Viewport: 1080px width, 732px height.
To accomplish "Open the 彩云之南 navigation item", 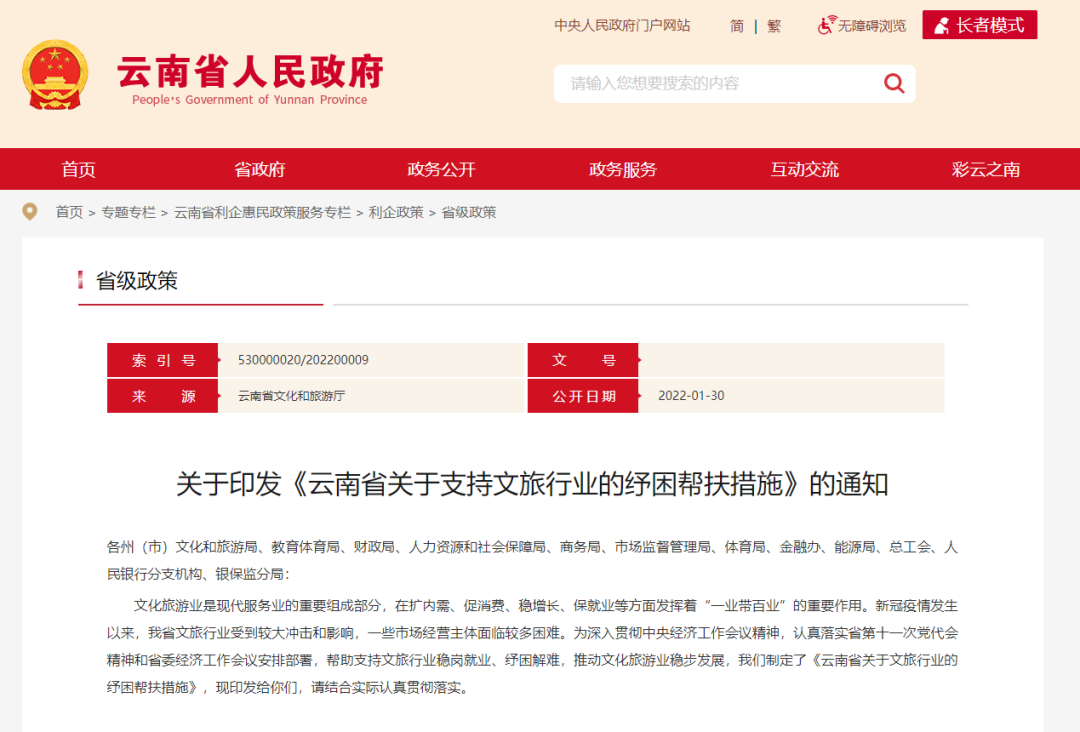I will (x=986, y=169).
